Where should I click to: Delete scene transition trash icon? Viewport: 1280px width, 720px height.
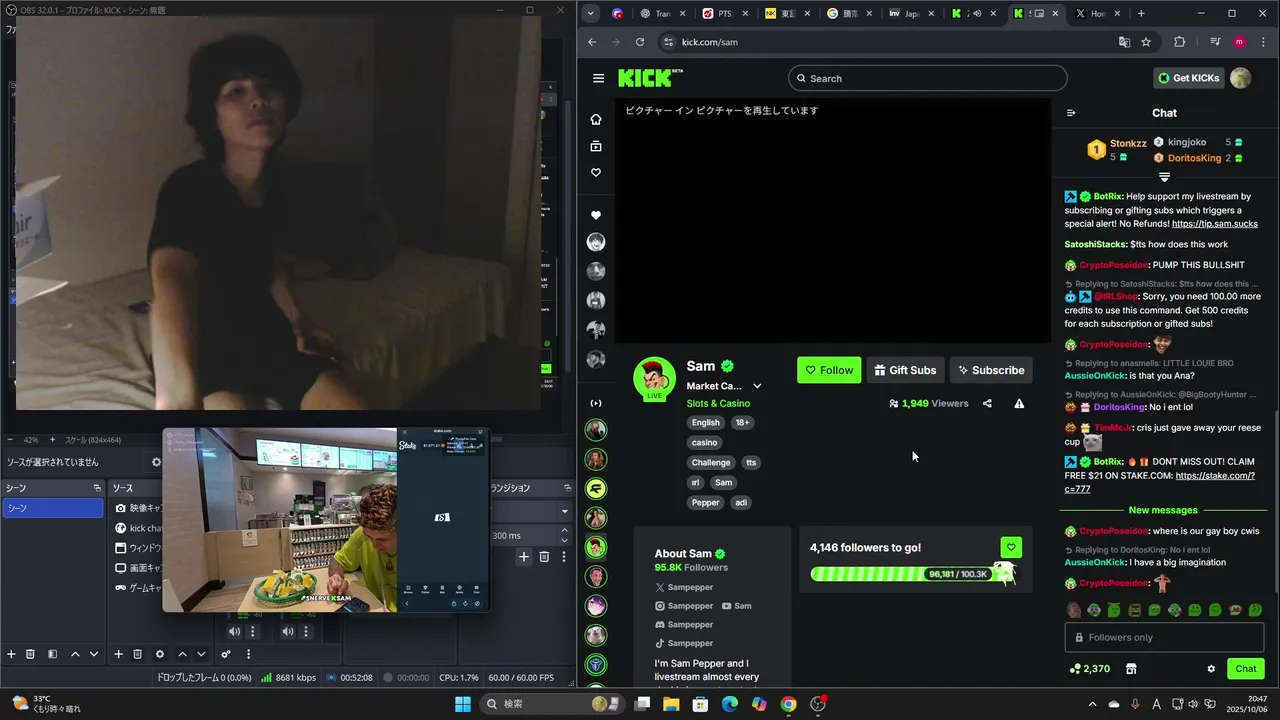[x=544, y=557]
